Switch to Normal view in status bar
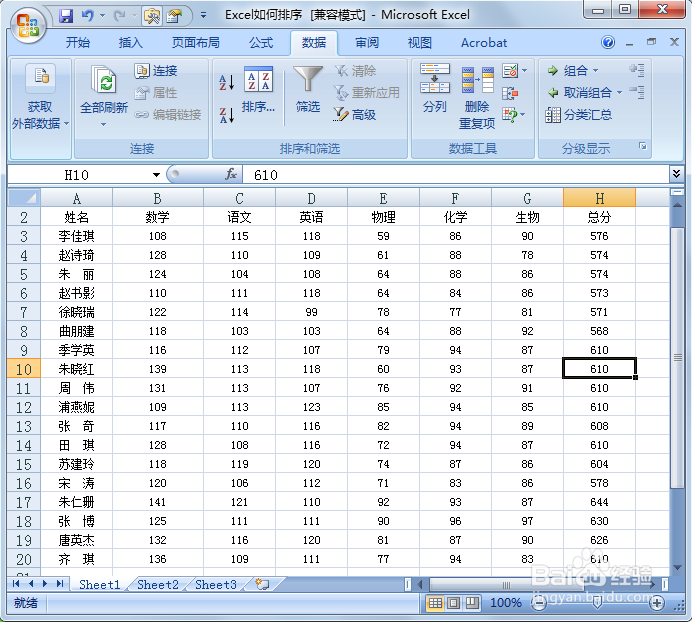The image size is (692, 622). pyautogui.click(x=435, y=603)
